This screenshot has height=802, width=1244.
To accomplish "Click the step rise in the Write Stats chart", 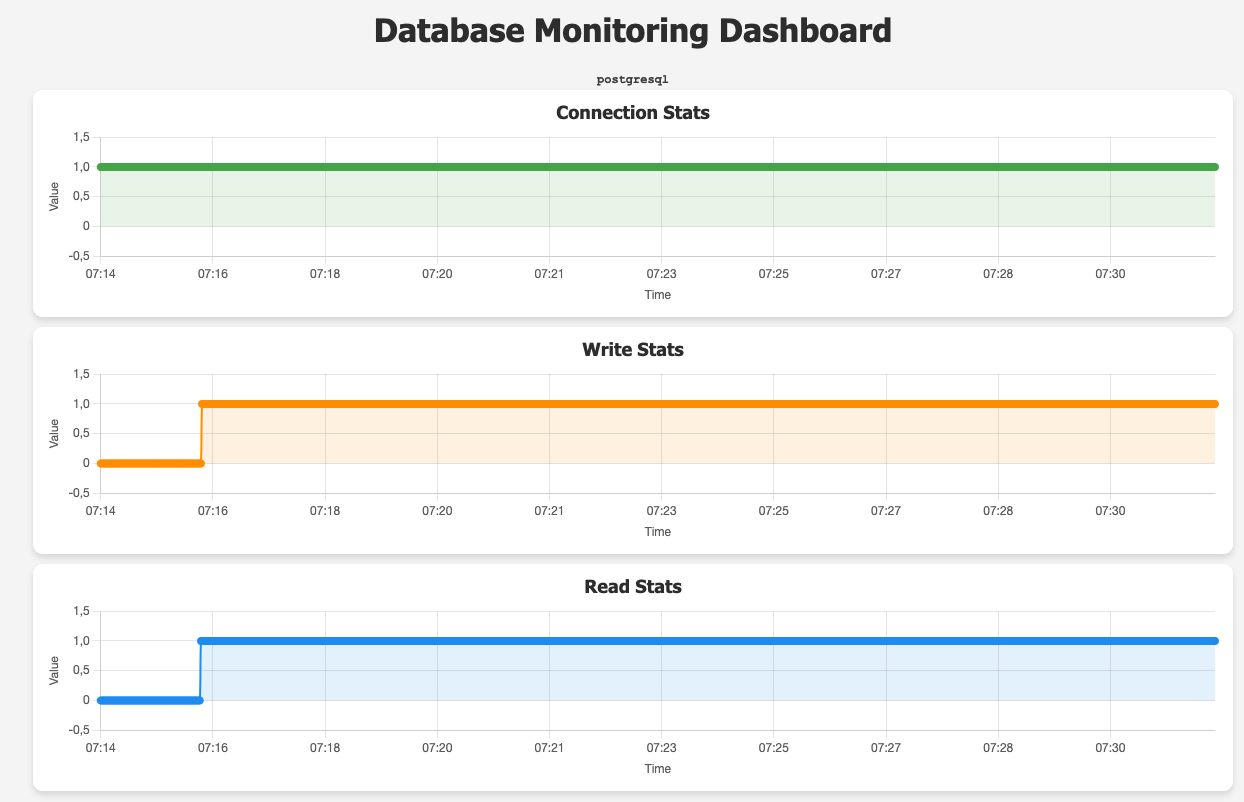I will (x=200, y=432).
